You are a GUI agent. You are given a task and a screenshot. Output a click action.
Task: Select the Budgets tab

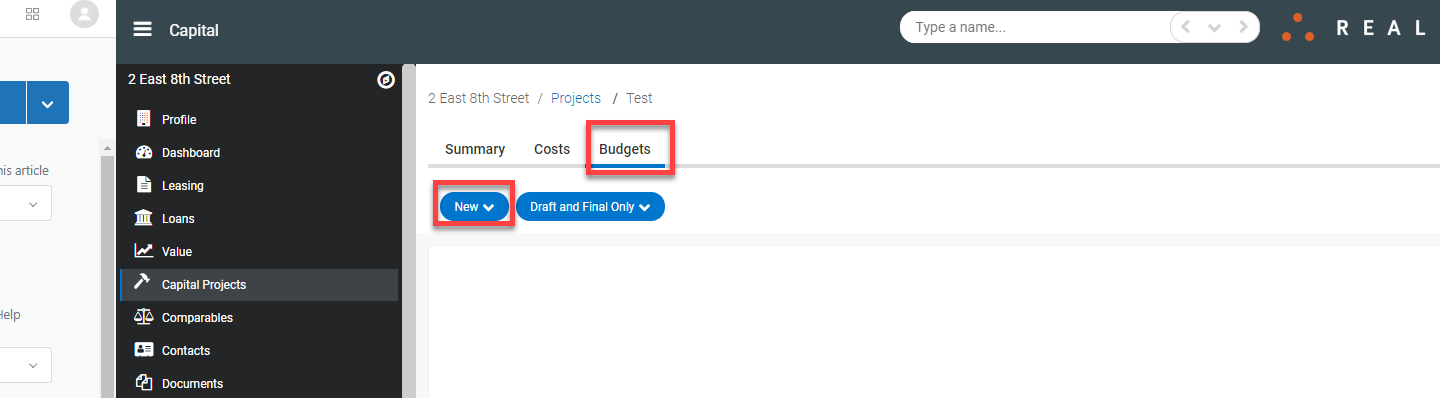(x=625, y=149)
